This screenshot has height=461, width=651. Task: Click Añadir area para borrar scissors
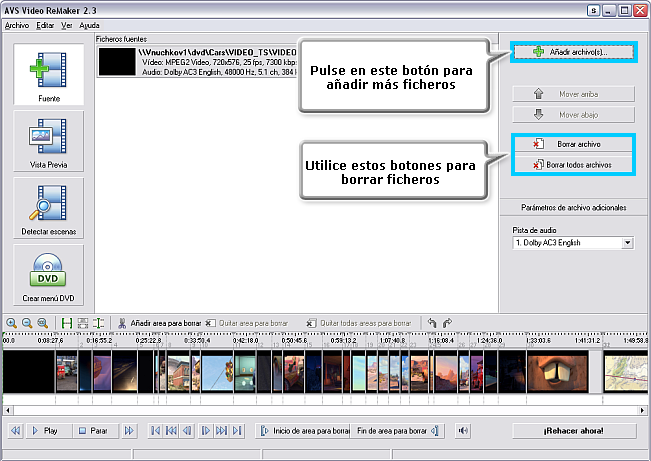coord(159,323)
